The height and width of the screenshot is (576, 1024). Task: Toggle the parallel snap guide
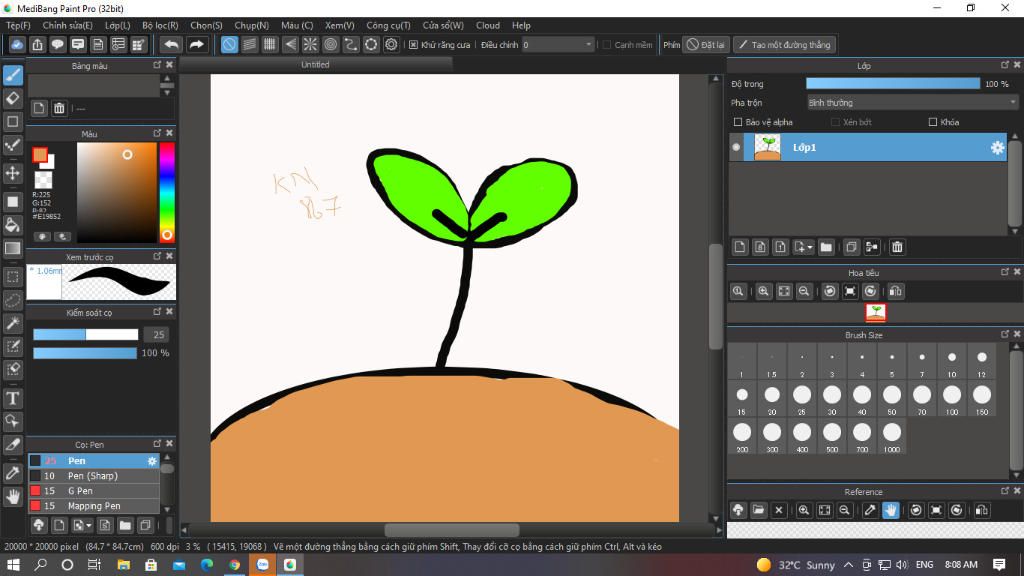click(249, 44)
